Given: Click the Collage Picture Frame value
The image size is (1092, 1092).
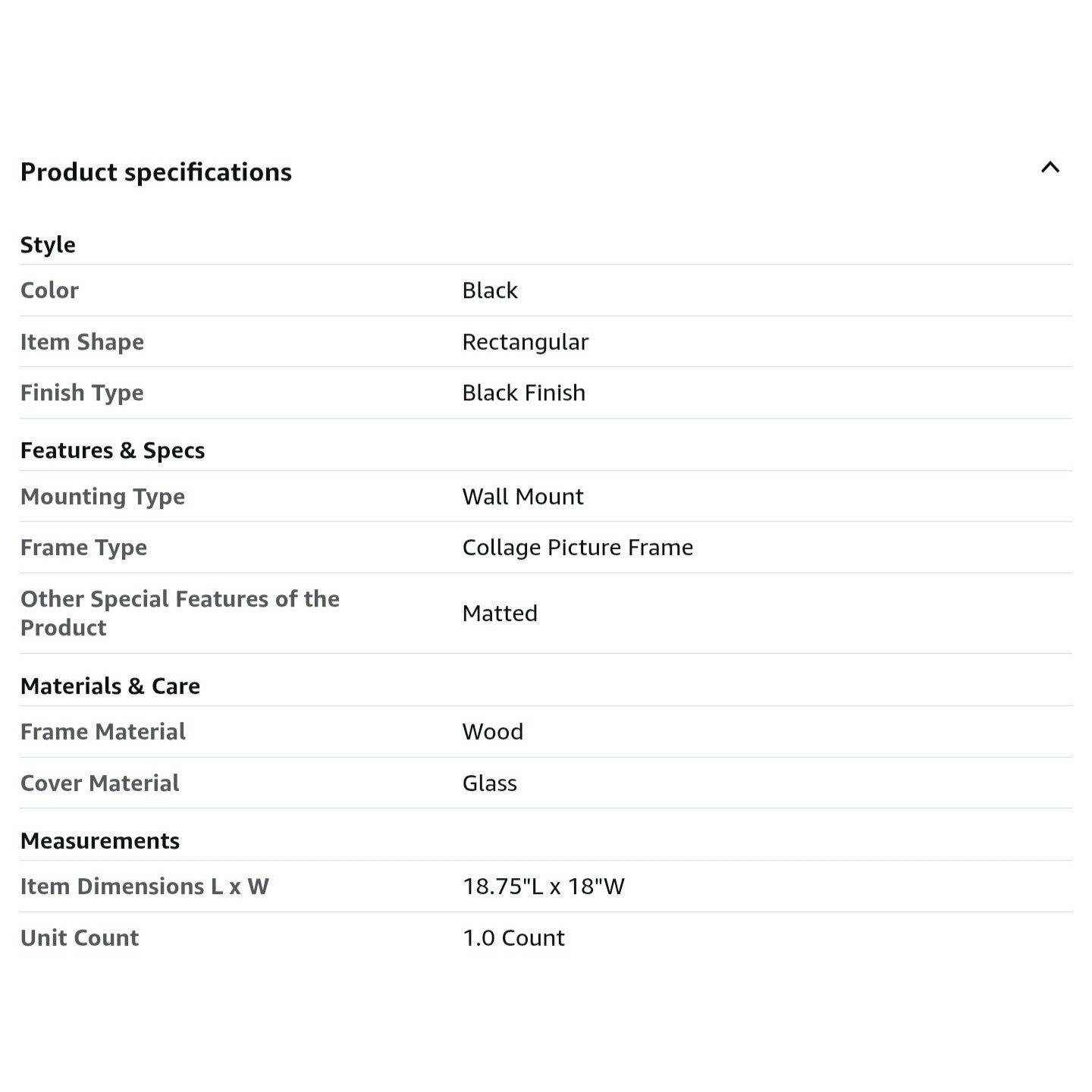Looking at the screenshot, I should pyautogui.click(x=577, y=548).
